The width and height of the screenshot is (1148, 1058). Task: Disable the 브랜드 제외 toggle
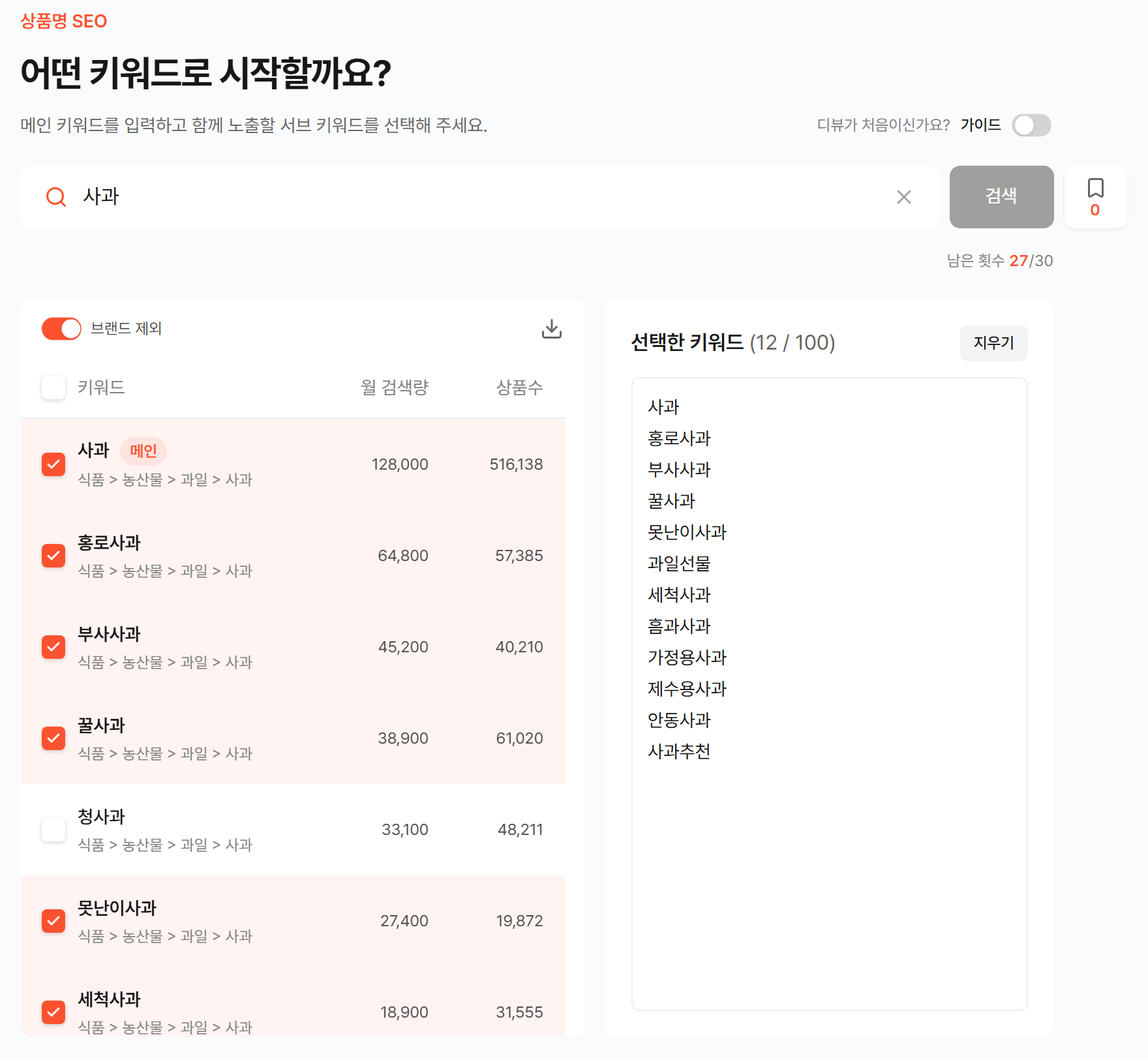pos(61,329)
